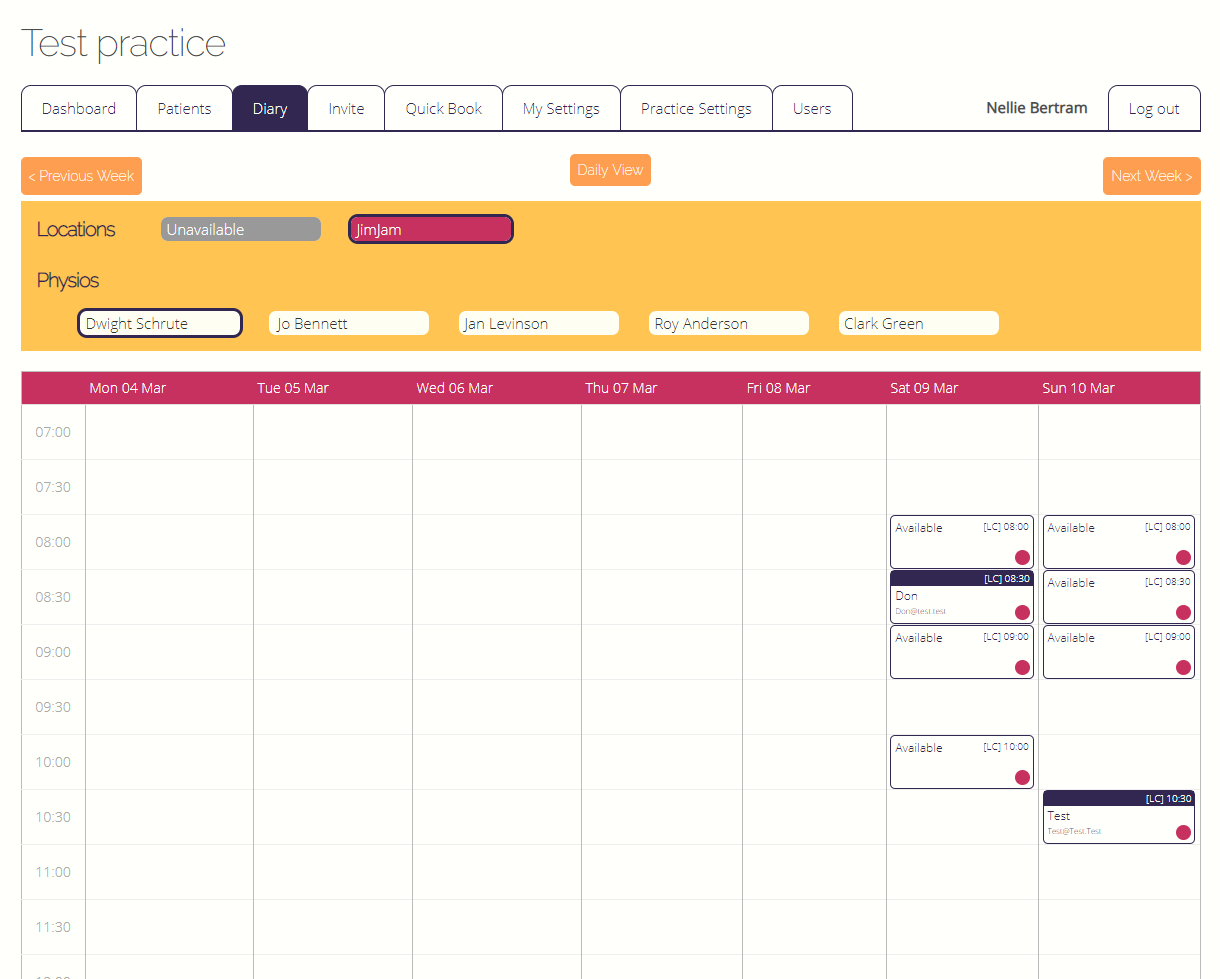Click the Test@Test.Test email text
The image size is (1220, 979).
coord(1074,831)
